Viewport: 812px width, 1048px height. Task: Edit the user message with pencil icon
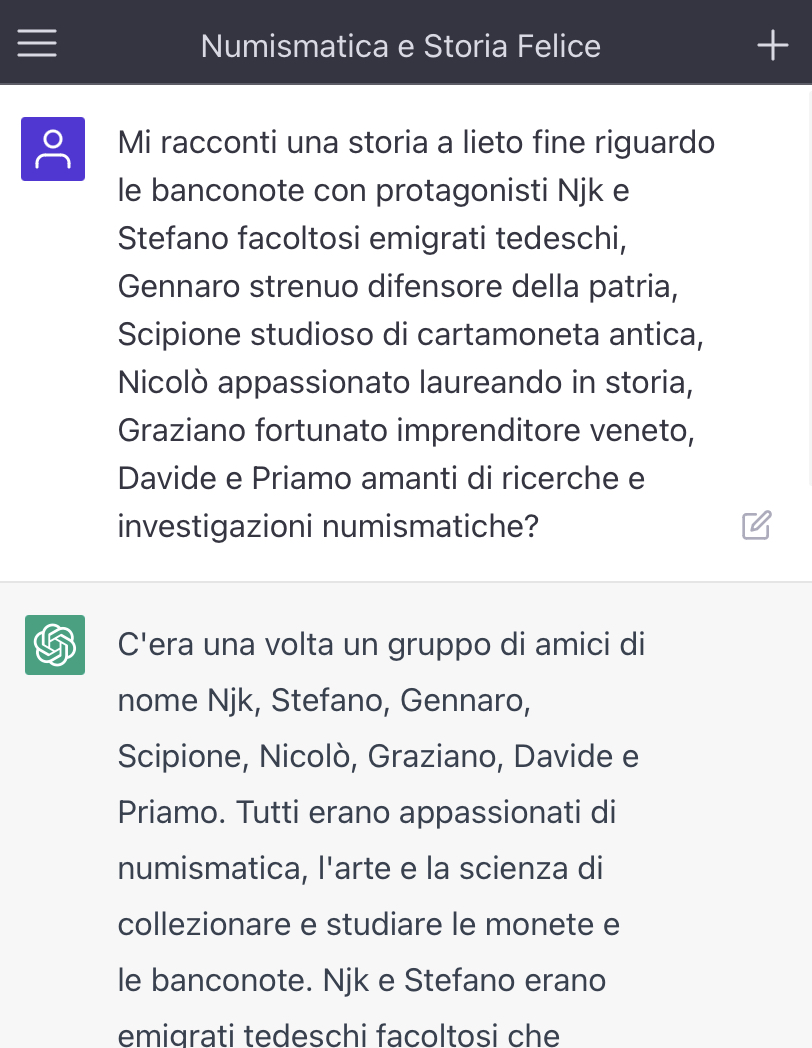(757, 525)
